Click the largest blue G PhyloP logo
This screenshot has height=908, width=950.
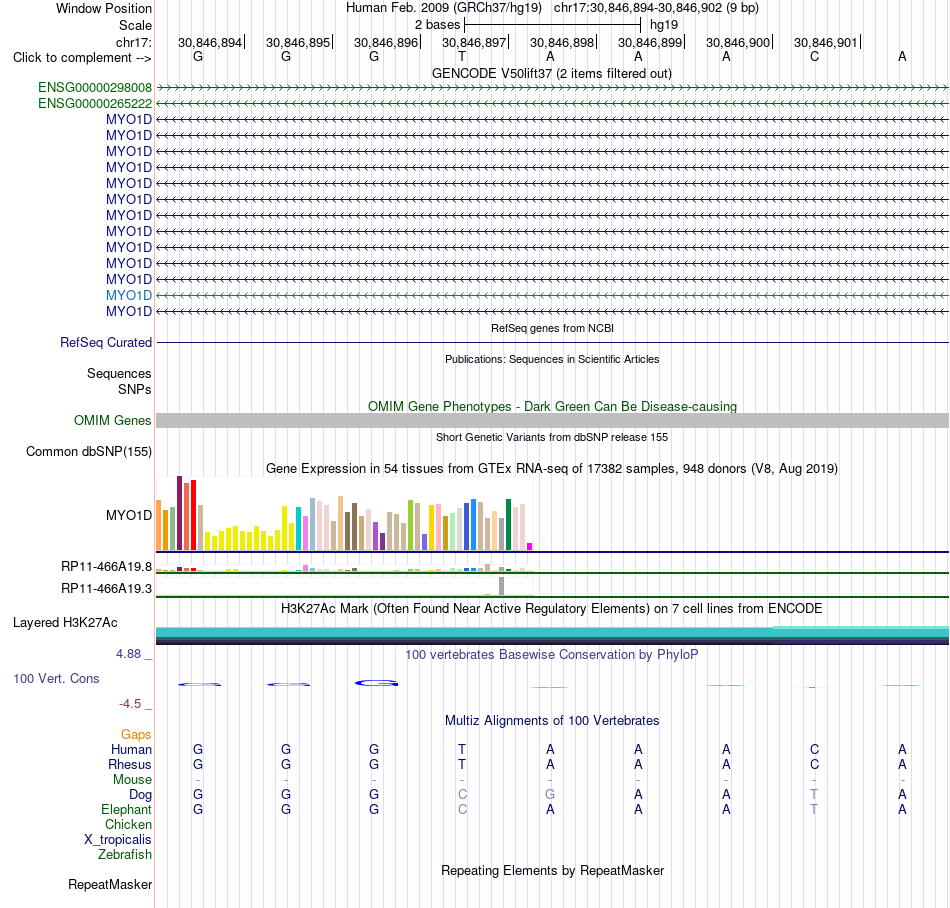click(376, 683)
